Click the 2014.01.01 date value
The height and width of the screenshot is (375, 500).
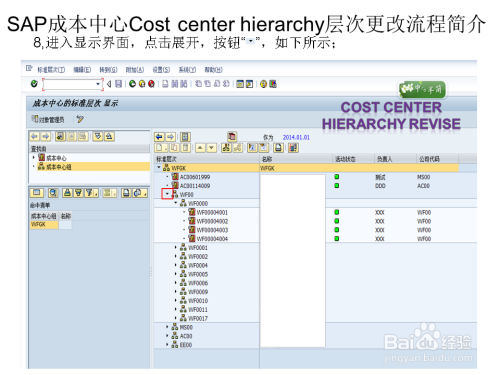coord(296,137)
